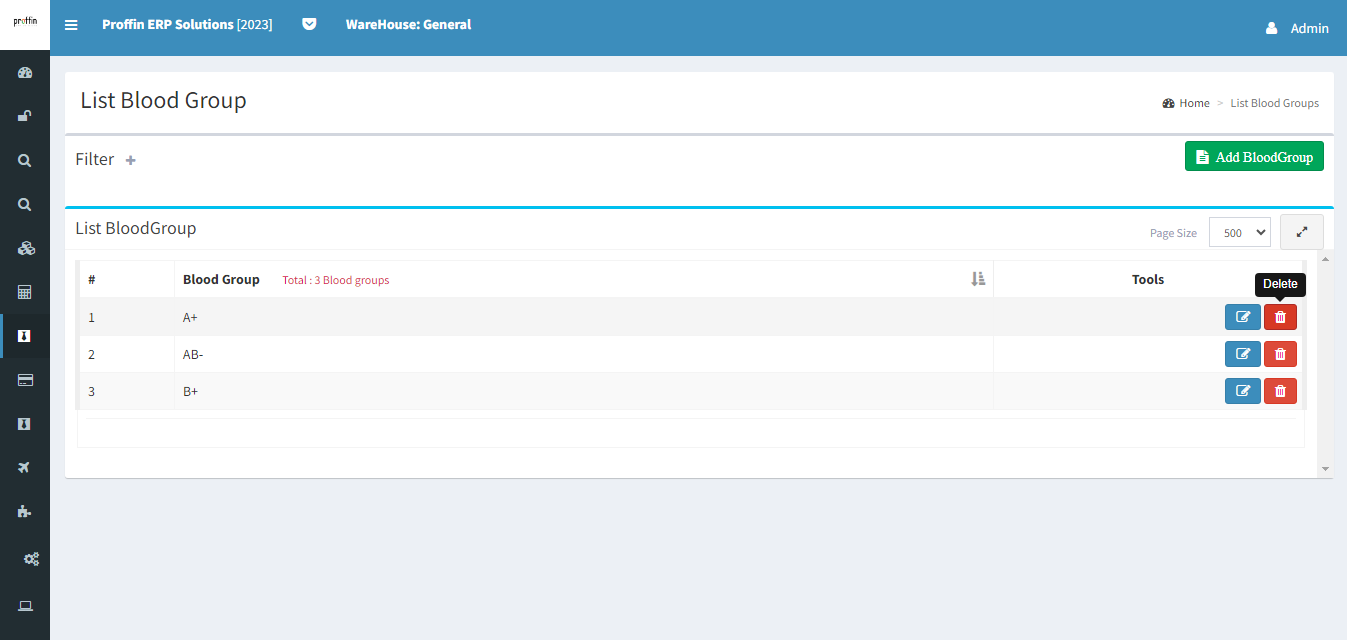Open the unlock padlock sidebar icon

click(25, 116)
